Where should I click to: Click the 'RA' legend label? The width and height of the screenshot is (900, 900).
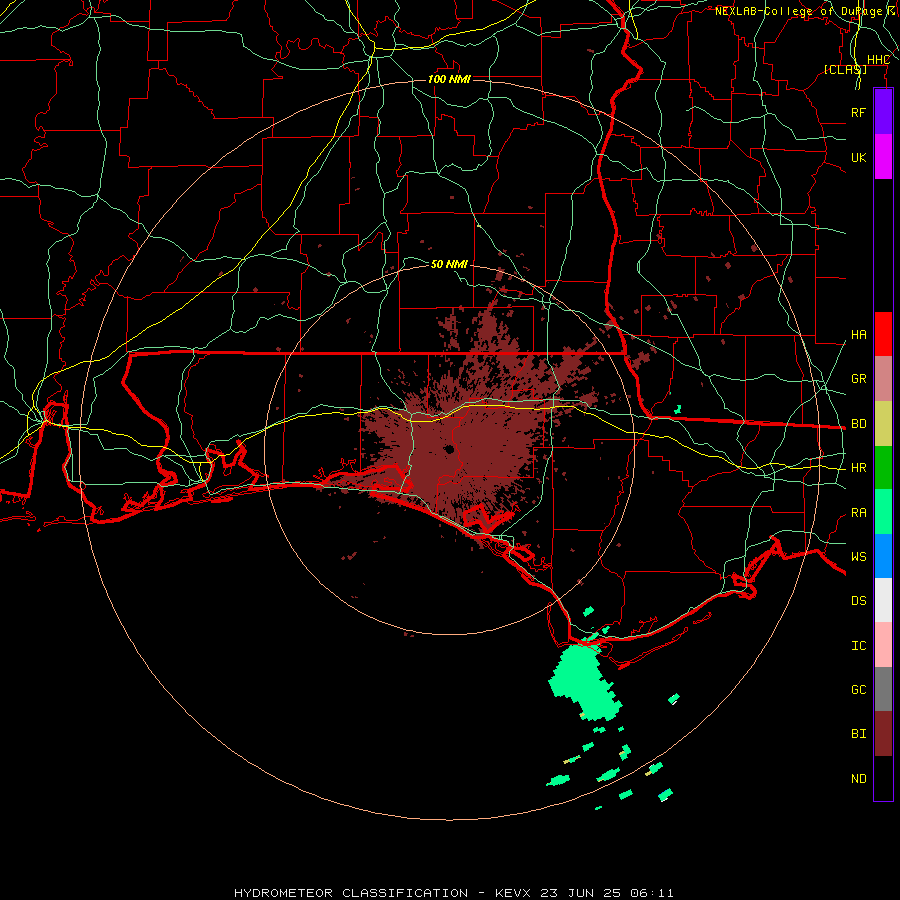[858, 513]
